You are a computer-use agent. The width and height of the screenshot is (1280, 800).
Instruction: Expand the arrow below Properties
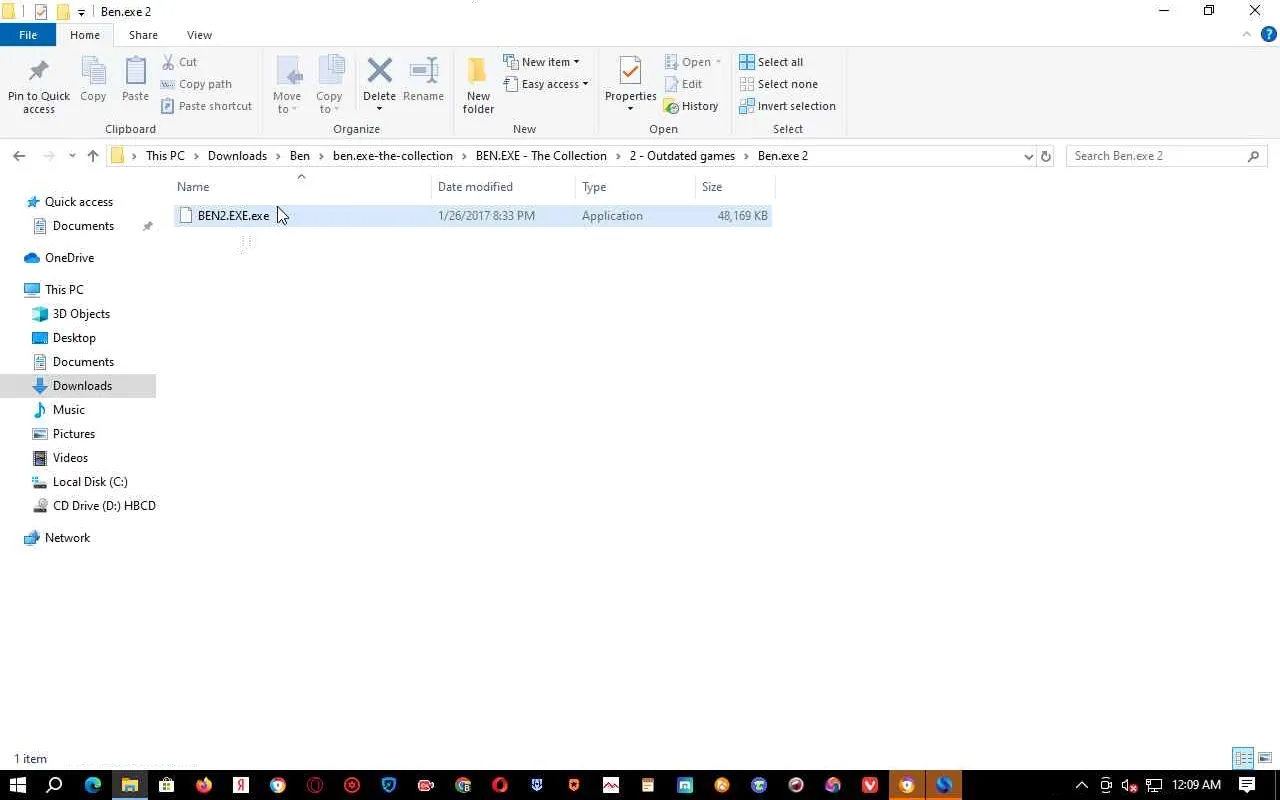pyautogui.click(x=630, y=109)
